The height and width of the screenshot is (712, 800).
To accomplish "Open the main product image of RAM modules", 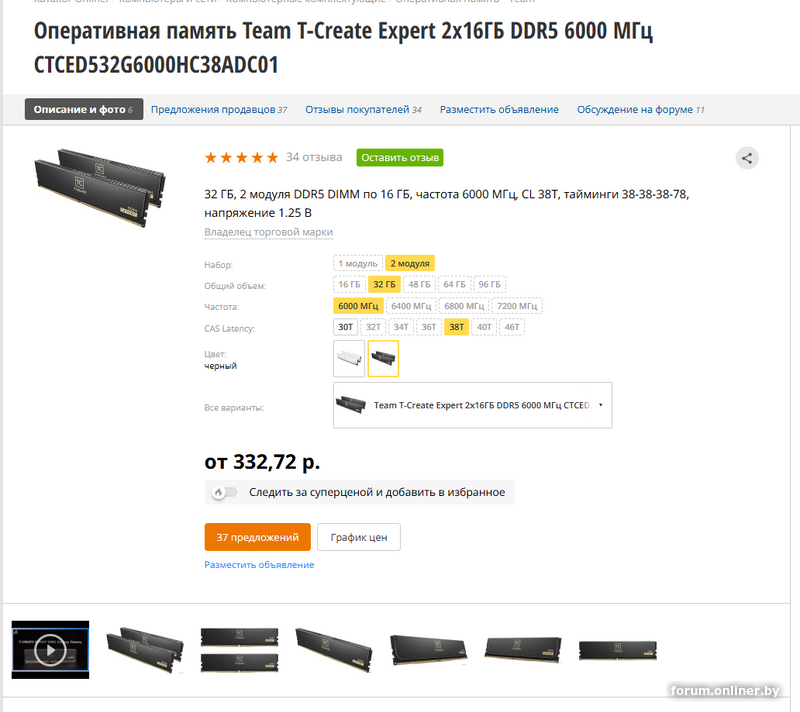I will click(101, 188).
